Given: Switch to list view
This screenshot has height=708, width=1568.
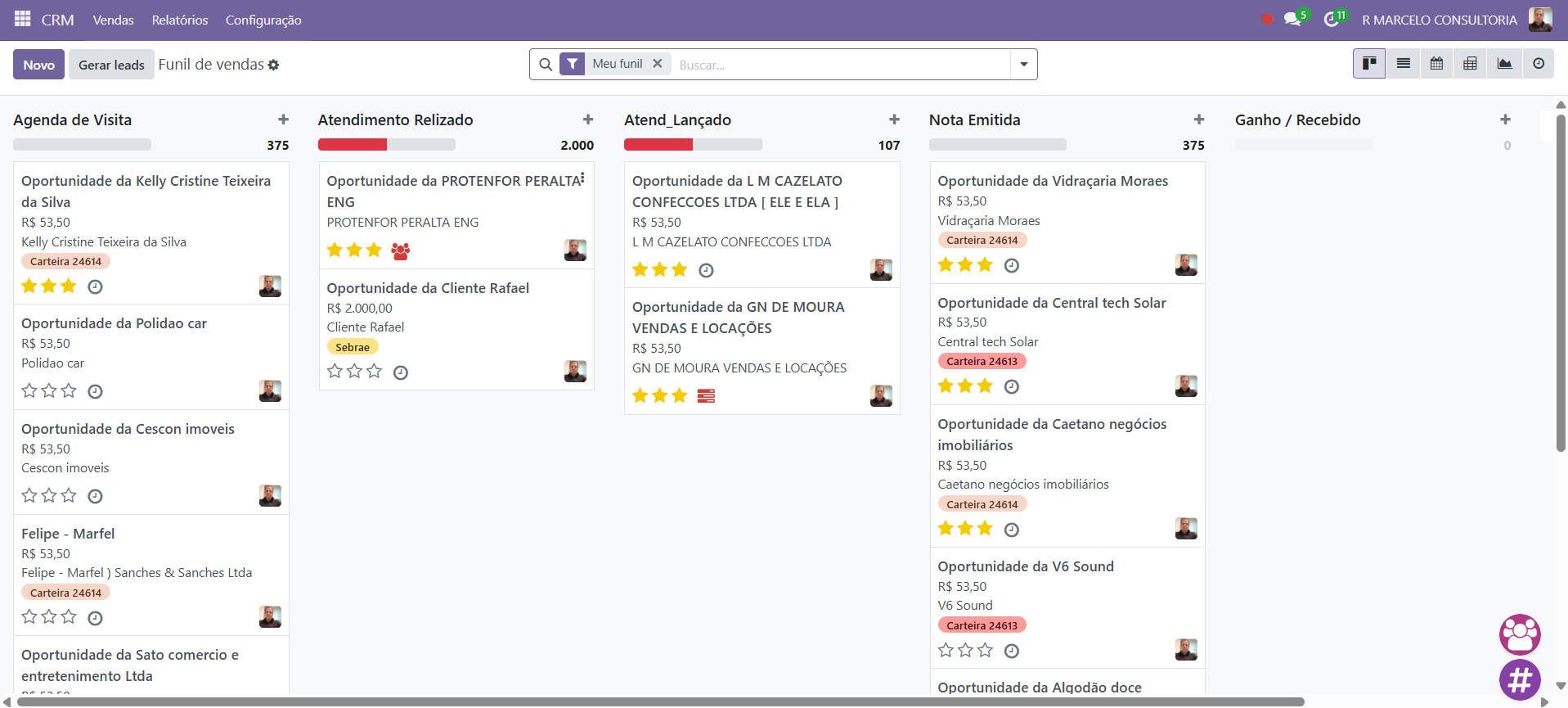Looking at the screenshot, I should [x=1403, y=64].
